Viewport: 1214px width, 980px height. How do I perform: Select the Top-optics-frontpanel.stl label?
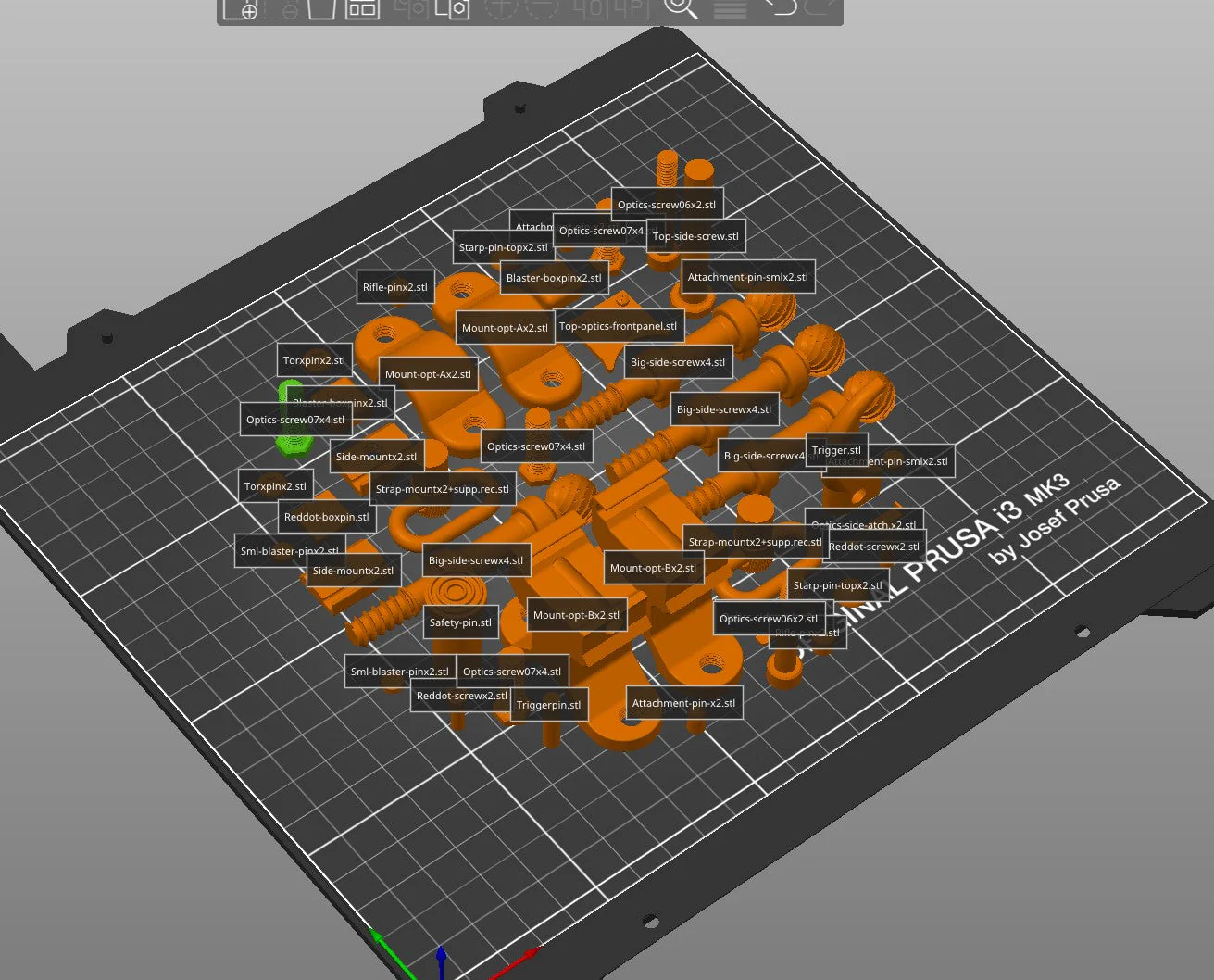pos(618,326)
